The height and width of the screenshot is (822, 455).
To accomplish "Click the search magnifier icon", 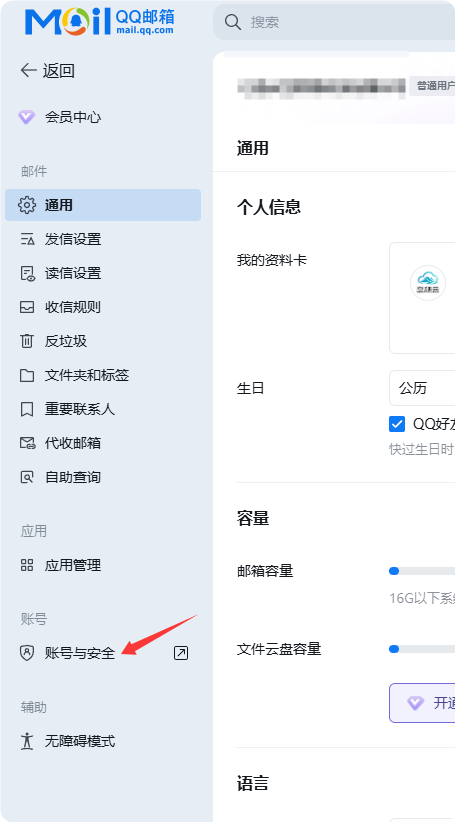I will coord(232,22).
